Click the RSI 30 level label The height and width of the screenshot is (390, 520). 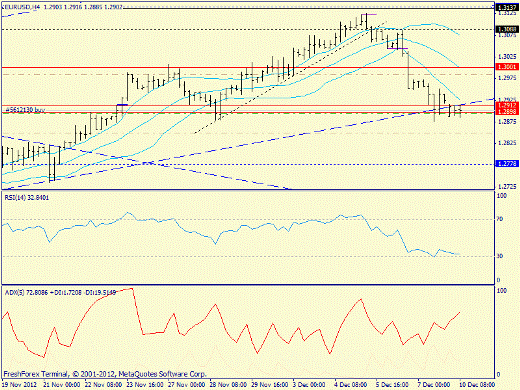pos(500,256)
